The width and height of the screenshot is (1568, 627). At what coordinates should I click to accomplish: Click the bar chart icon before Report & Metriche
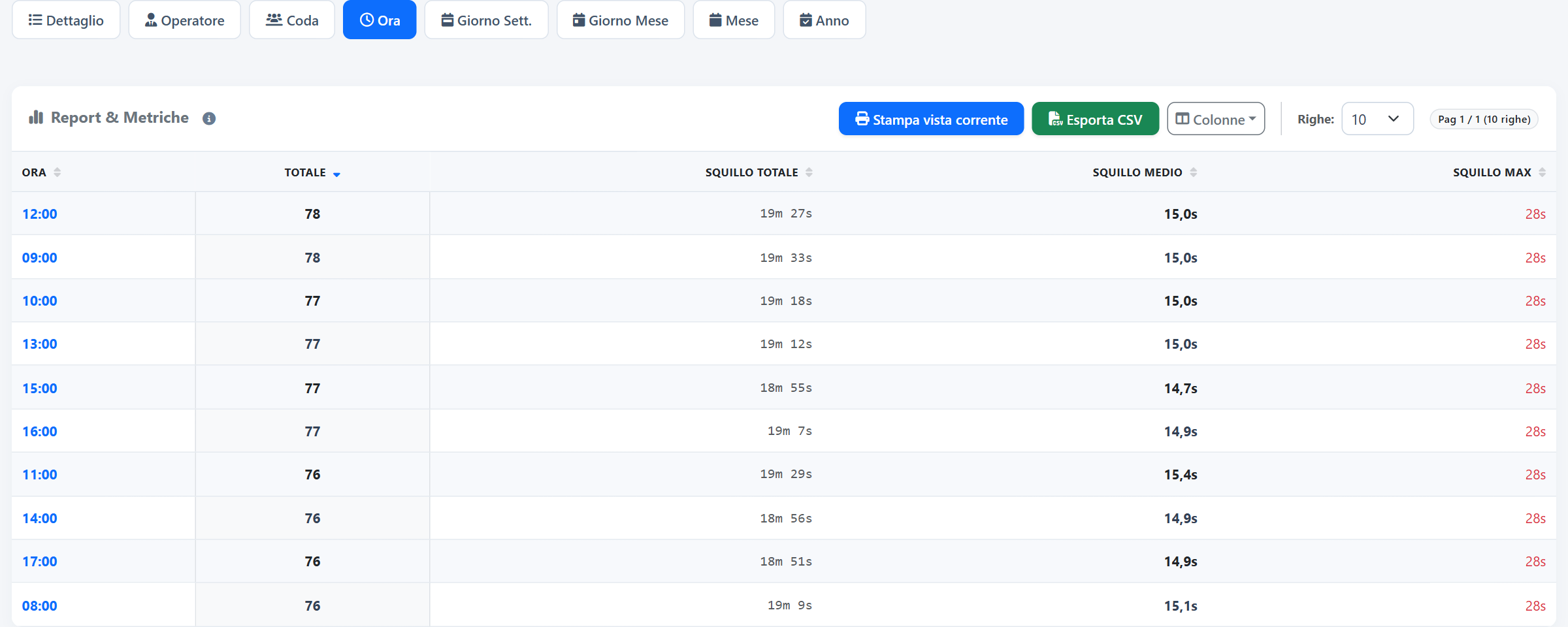(36, 118)
